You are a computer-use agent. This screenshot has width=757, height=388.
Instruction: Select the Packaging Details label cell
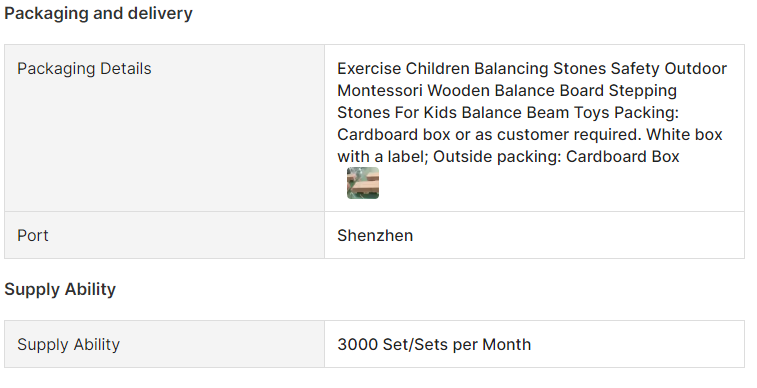pos(165,128)
